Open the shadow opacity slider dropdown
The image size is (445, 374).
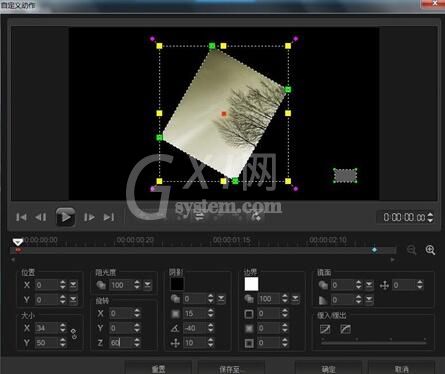click(221, 299)
